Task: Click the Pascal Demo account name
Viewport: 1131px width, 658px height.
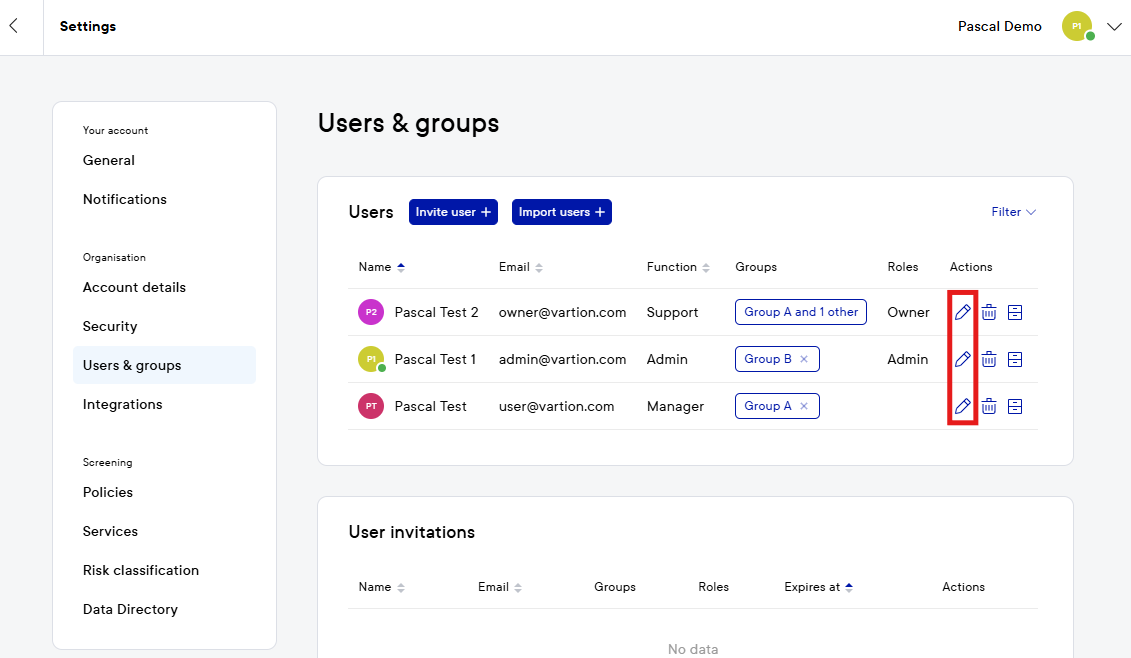Action: click(1000, 26)
